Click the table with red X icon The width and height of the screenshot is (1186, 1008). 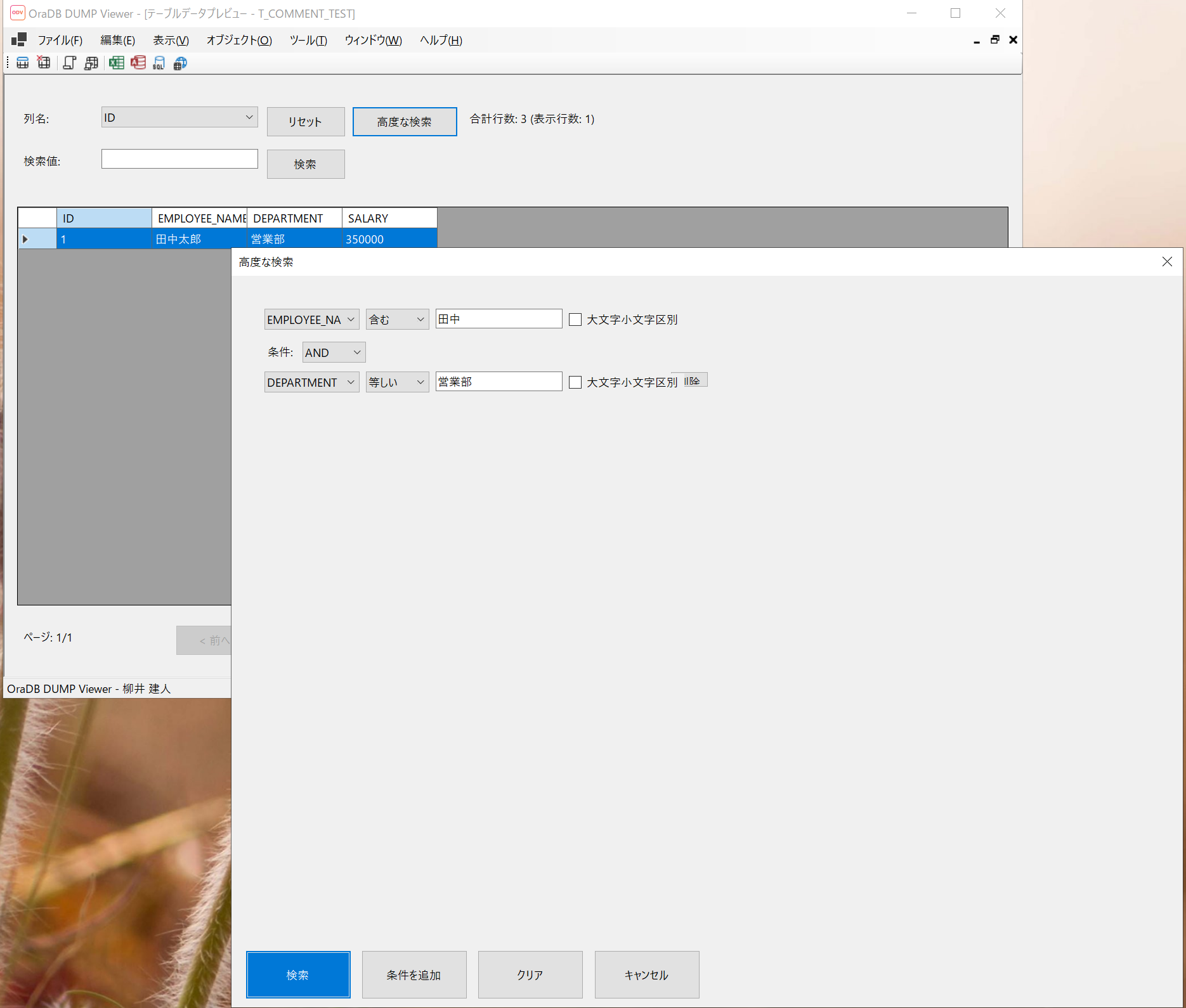[x=44, y=63]
